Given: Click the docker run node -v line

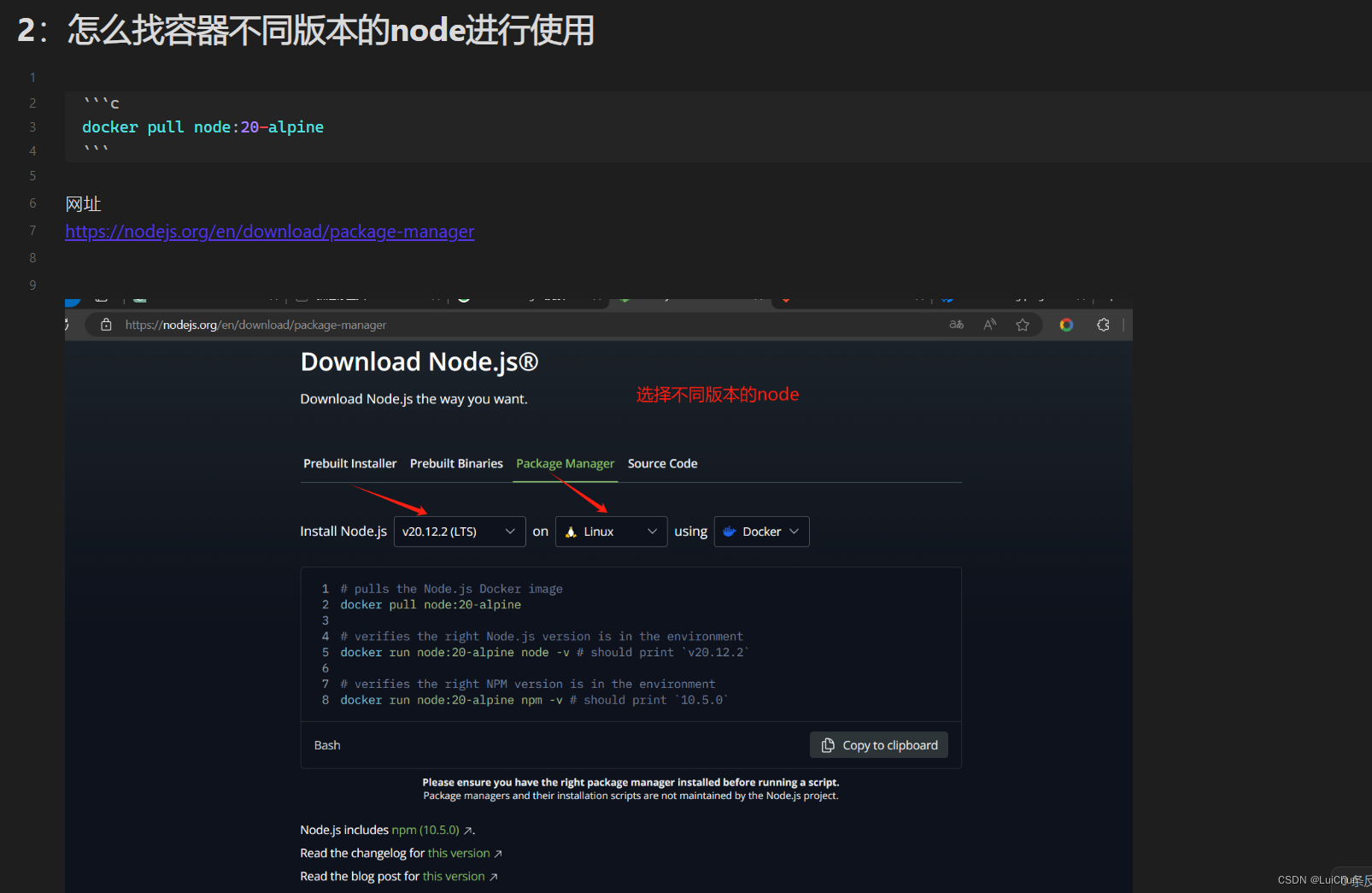Looking at the screenshot, I should (544, 653).
